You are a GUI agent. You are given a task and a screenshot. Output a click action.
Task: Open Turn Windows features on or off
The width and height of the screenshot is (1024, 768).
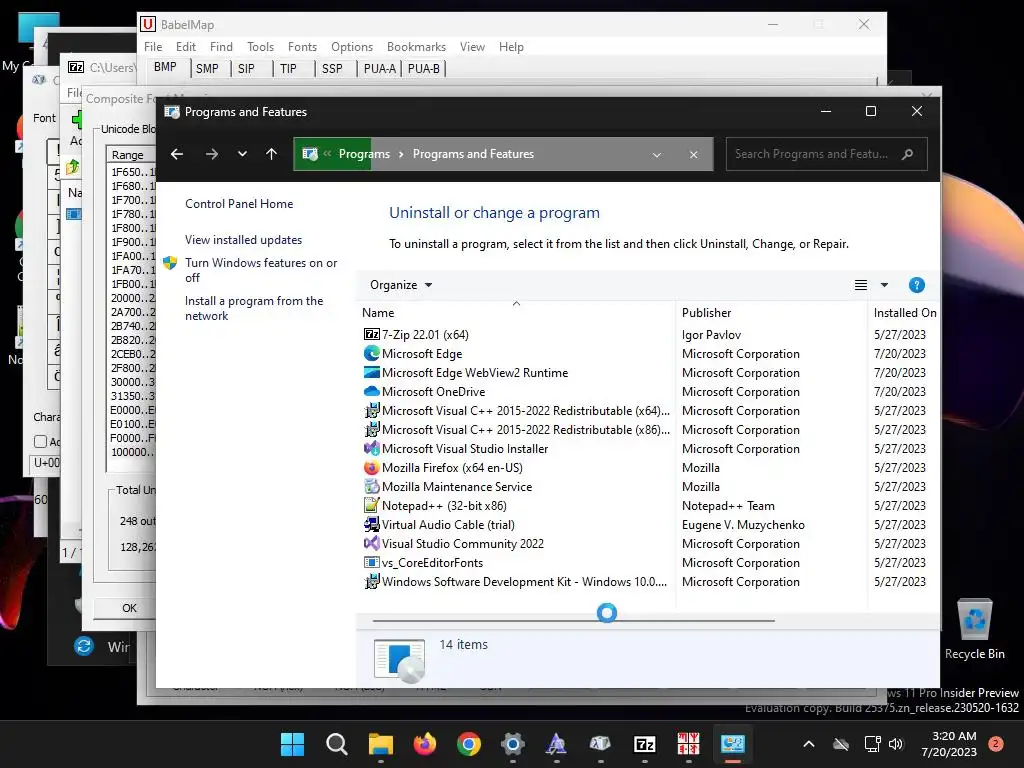point(261,270)
